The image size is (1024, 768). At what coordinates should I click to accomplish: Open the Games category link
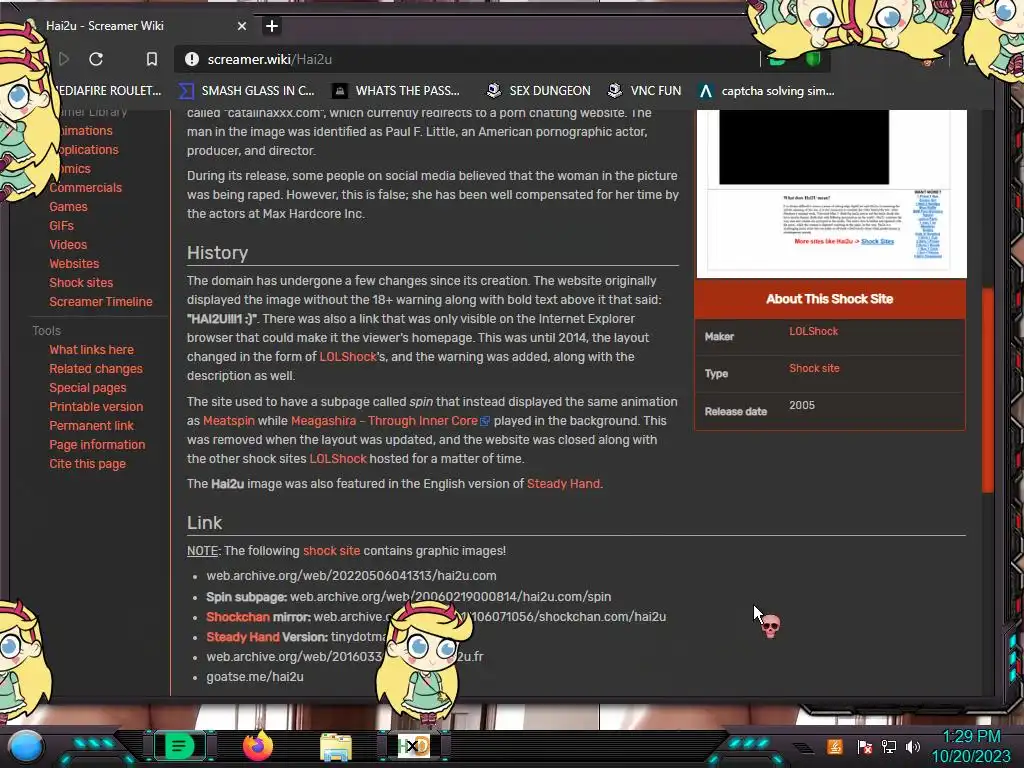pos(68,206)
